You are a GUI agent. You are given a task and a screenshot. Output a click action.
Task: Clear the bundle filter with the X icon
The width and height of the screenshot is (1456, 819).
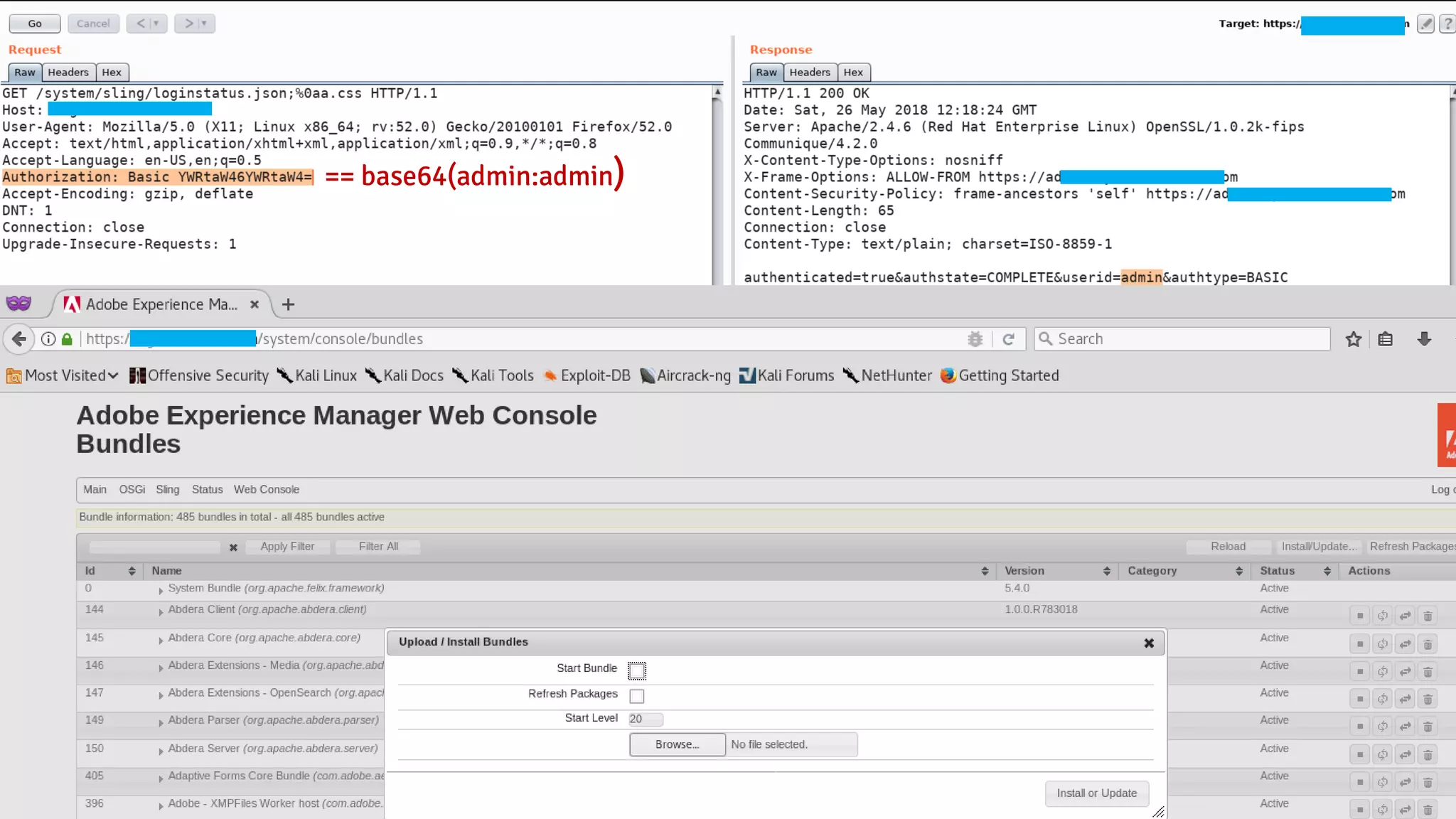pos(233,547)
